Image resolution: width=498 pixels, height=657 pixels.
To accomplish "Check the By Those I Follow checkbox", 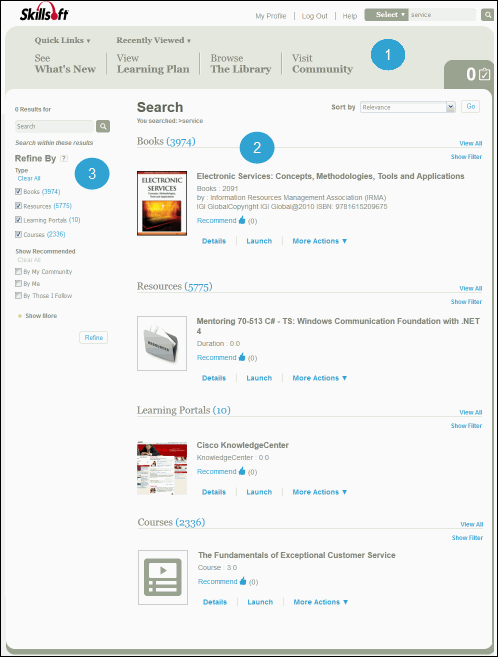I will [x=18, y=295].
